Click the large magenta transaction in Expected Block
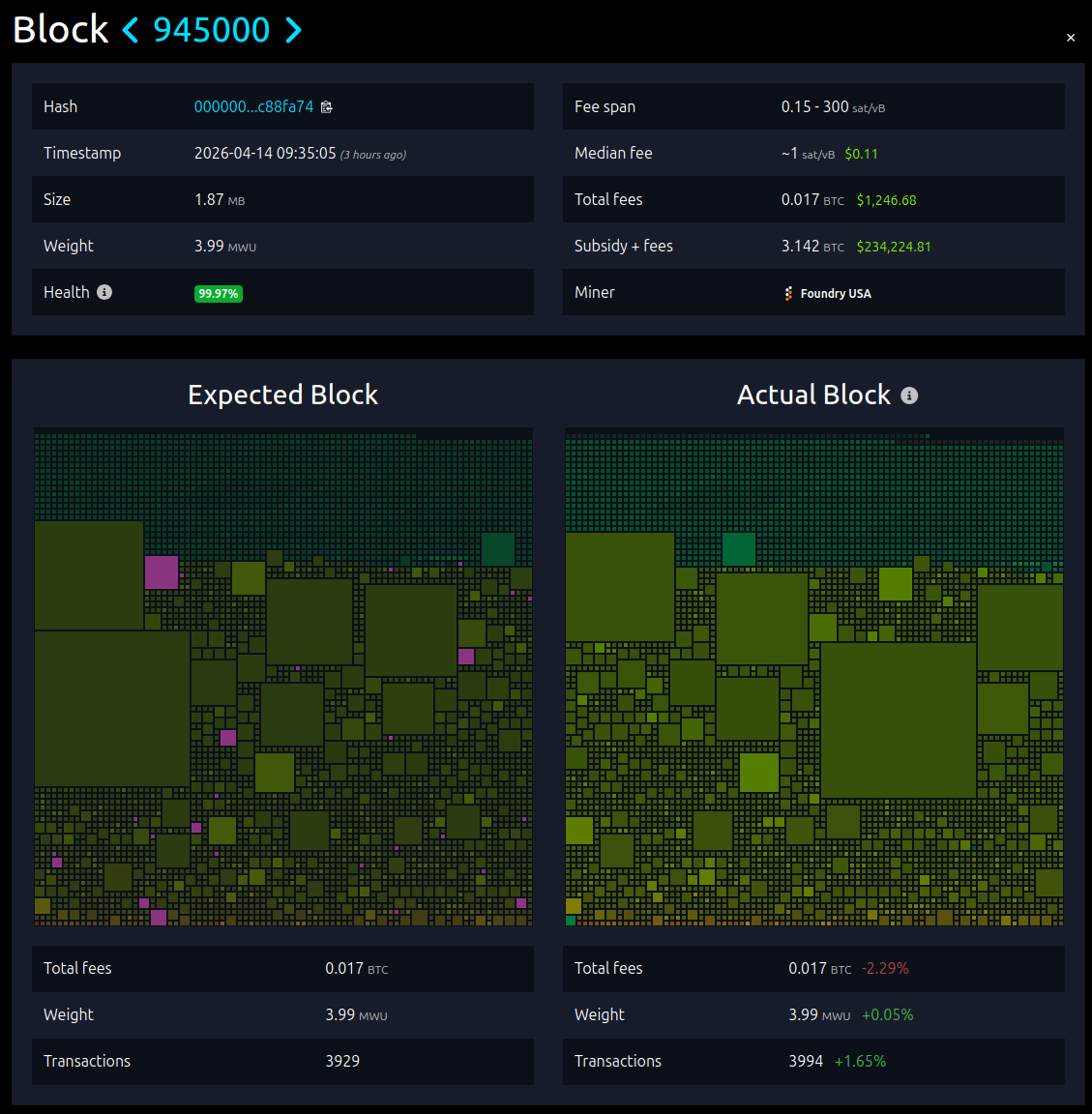The image size is (1092, 1114). (x=162, y=572)
